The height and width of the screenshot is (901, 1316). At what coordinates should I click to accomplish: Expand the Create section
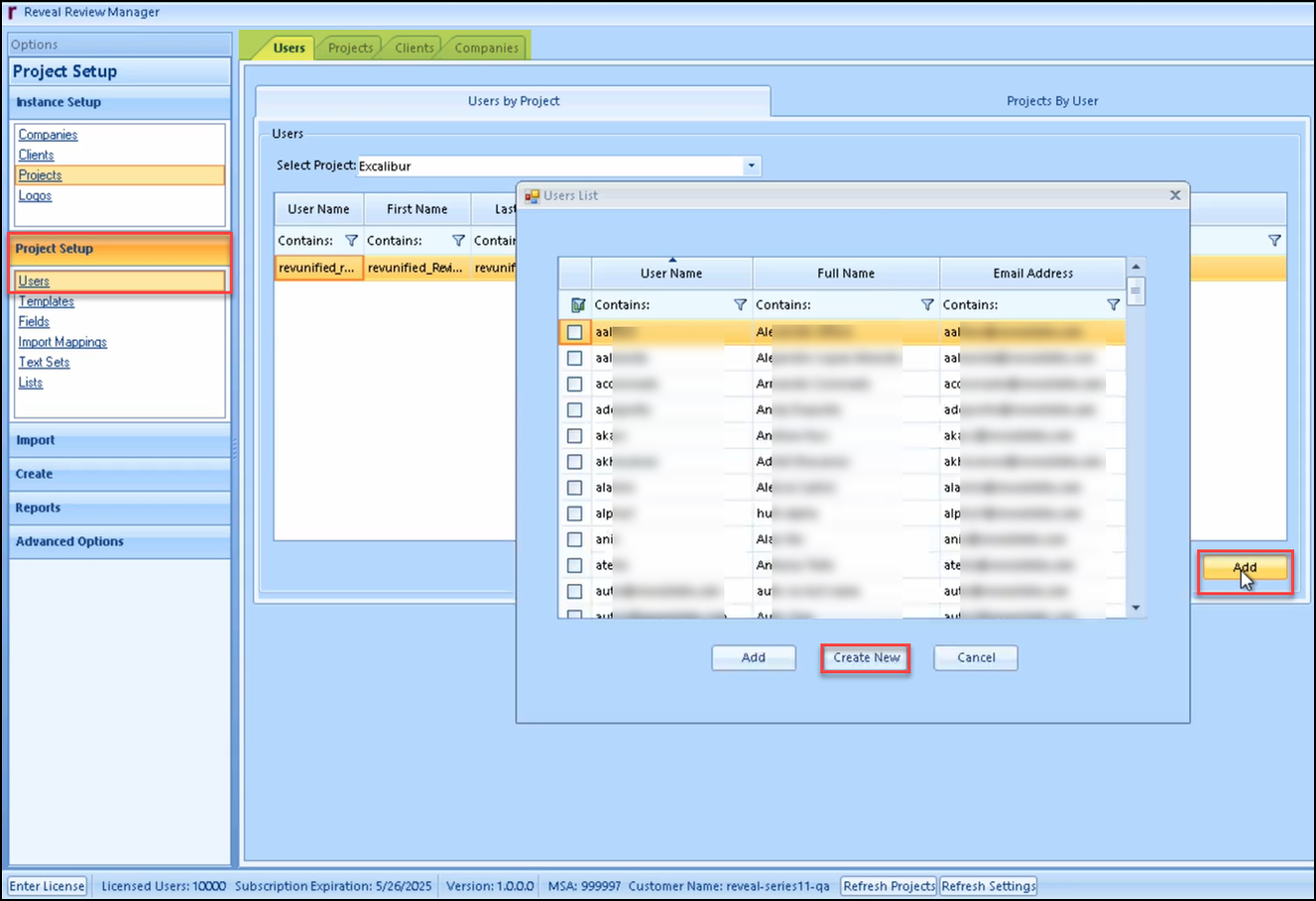(120, 474)
